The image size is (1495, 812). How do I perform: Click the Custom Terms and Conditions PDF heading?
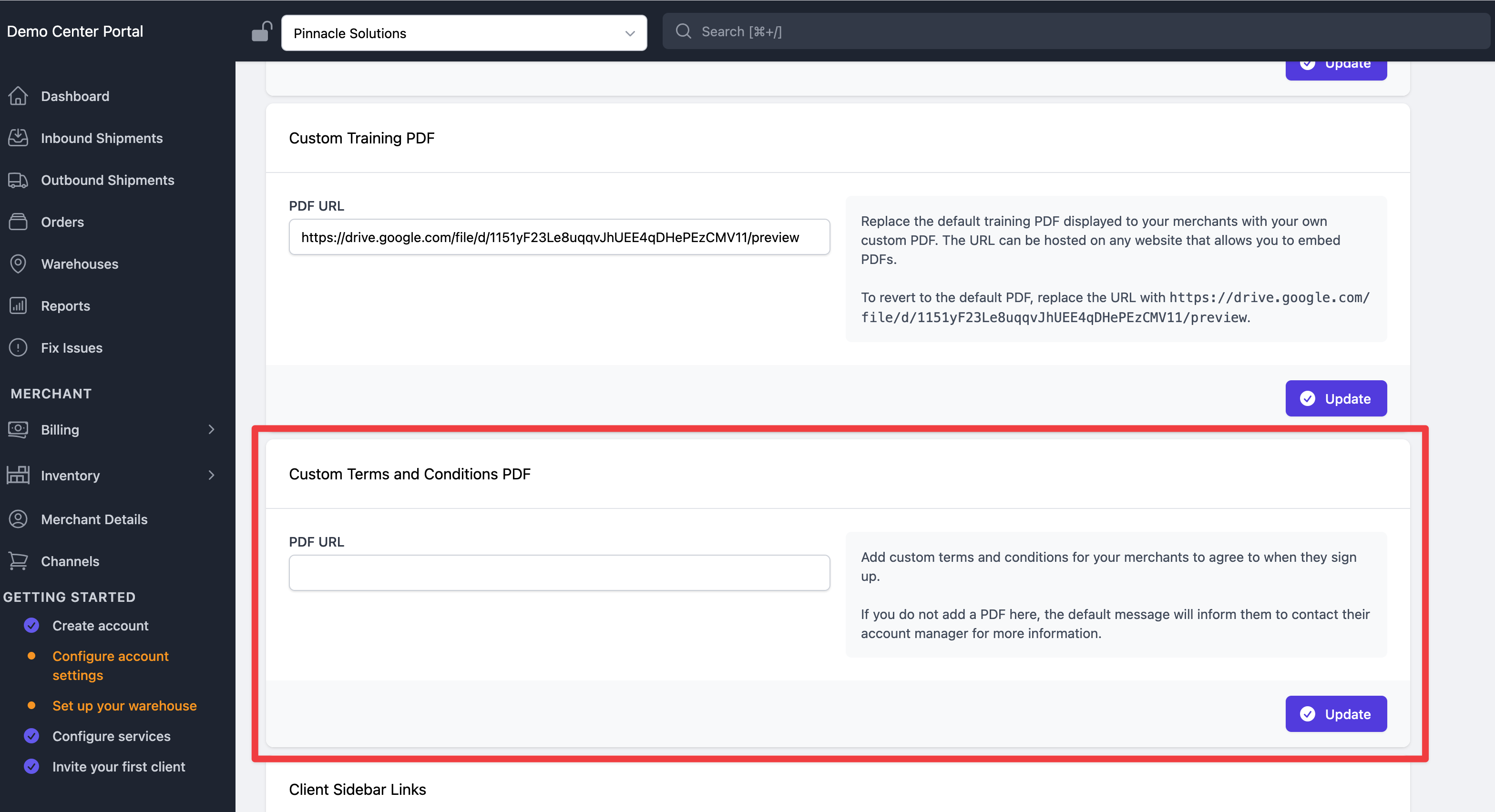coord(410,474)
